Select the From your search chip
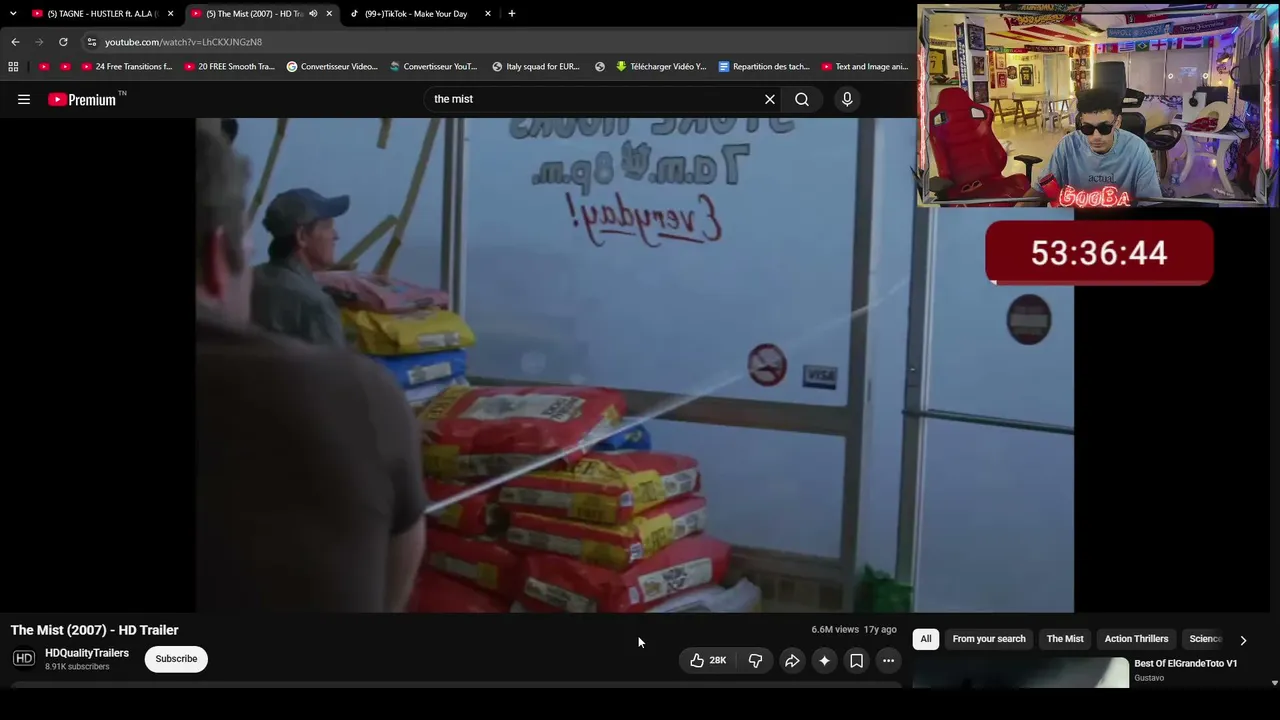1280x720 pixels. point(989,639)
